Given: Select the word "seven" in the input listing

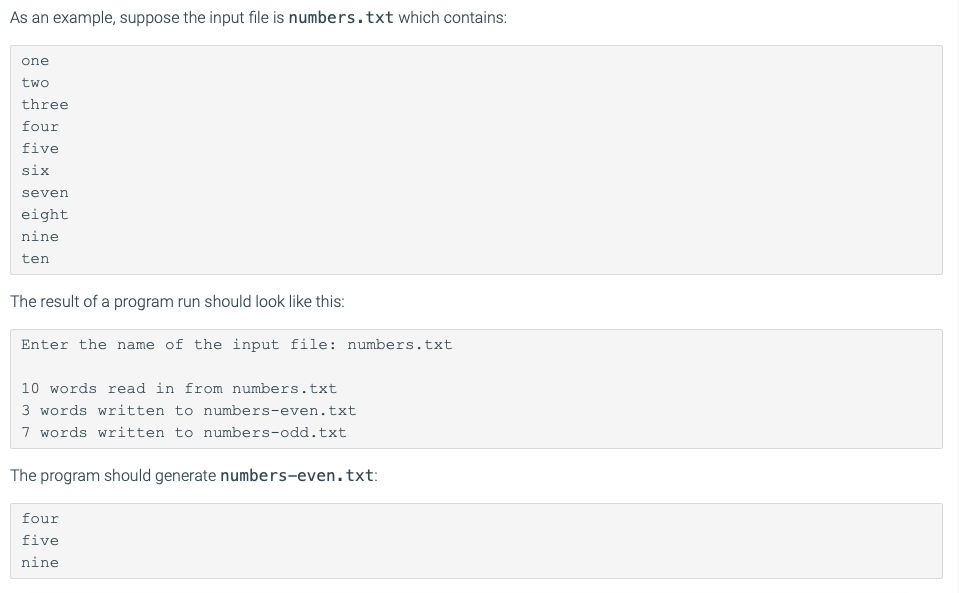Looking at the screenshot, I should (x=45, y=193).
